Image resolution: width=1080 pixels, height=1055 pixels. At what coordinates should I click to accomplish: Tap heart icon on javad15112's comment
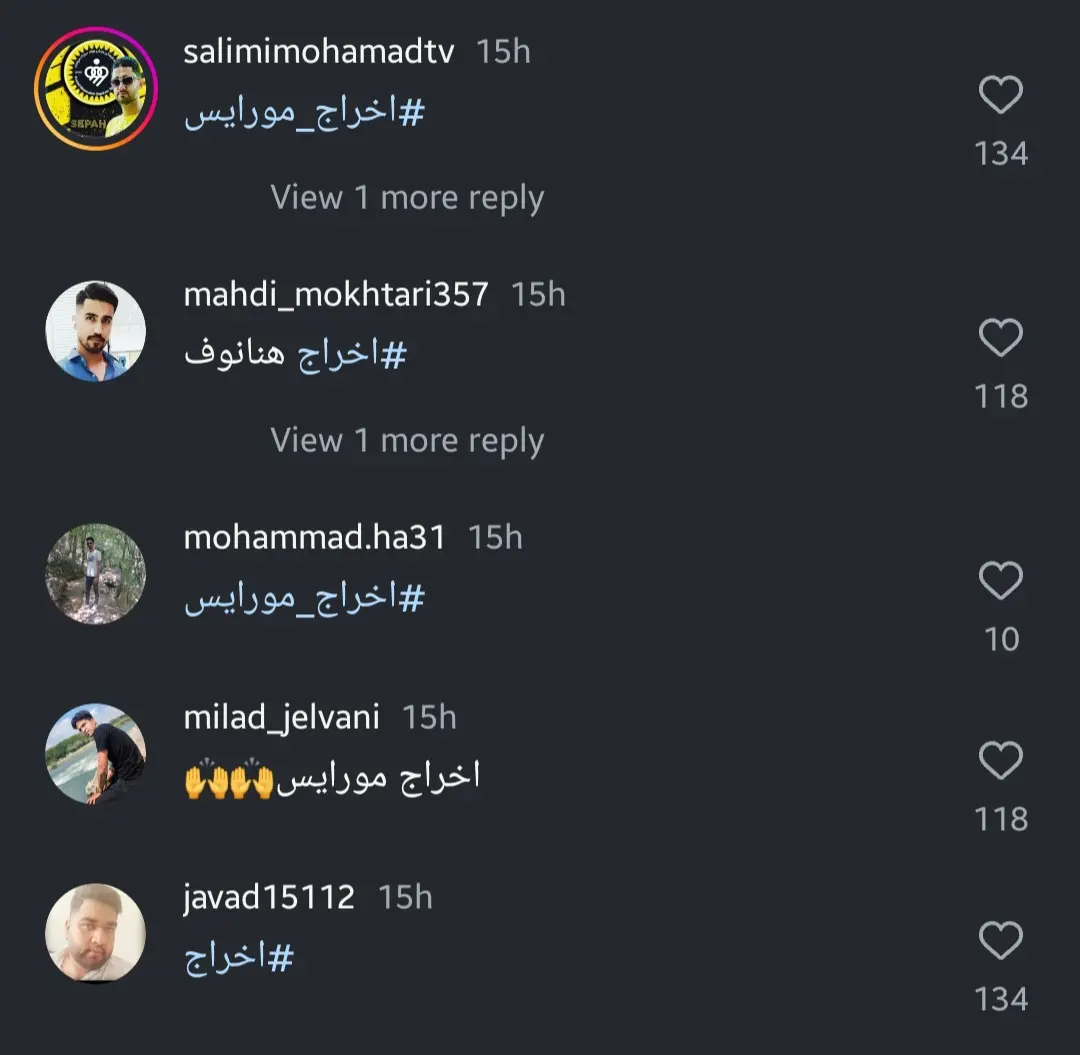1000,941
